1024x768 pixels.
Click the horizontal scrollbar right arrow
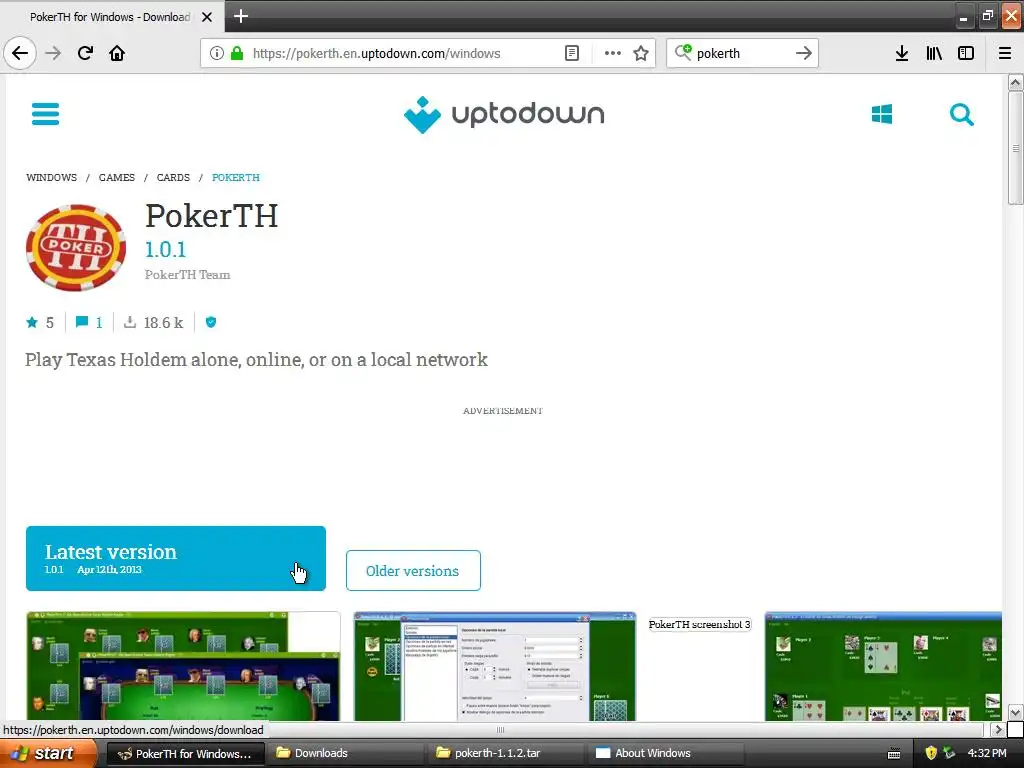(997, 729)
